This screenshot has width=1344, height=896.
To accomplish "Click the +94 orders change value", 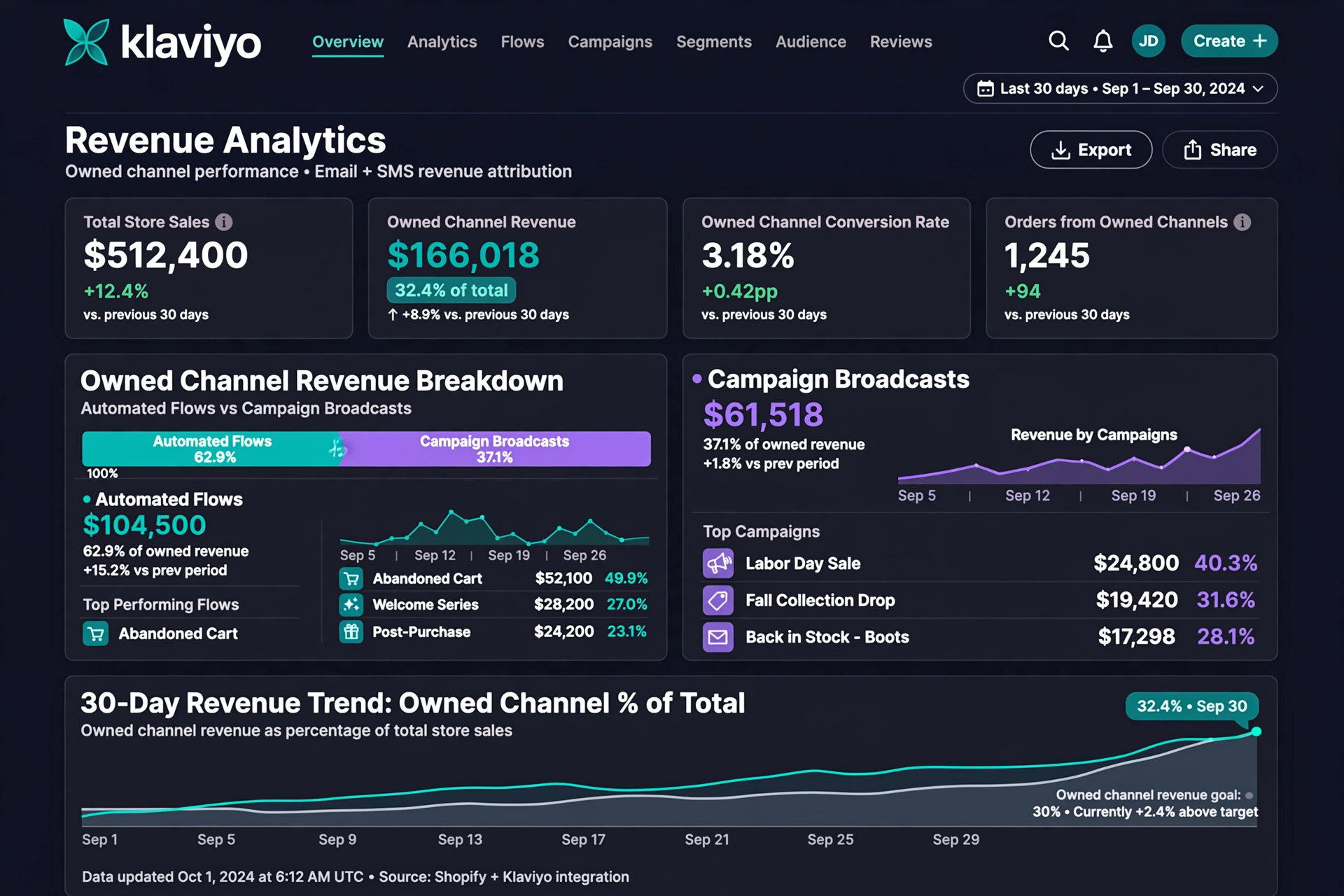I will tap(1023, 291).
